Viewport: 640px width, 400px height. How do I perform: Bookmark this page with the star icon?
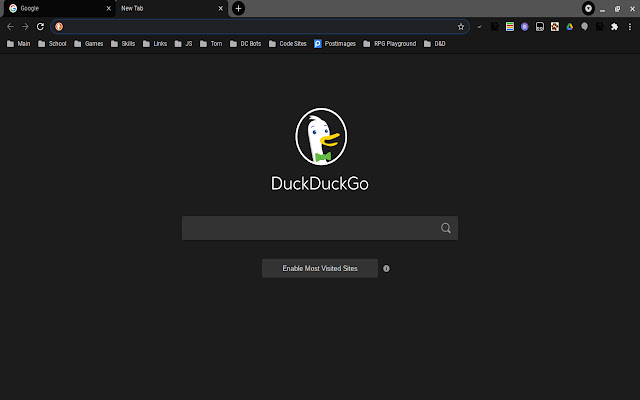(x=461, y=27)
